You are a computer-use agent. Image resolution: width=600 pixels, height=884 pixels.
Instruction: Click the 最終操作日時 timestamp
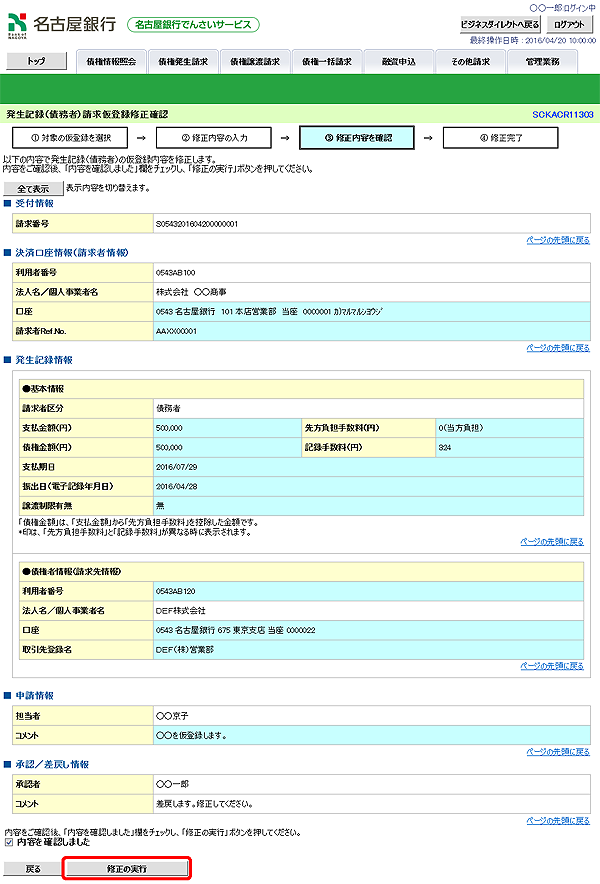click(533, 41)
